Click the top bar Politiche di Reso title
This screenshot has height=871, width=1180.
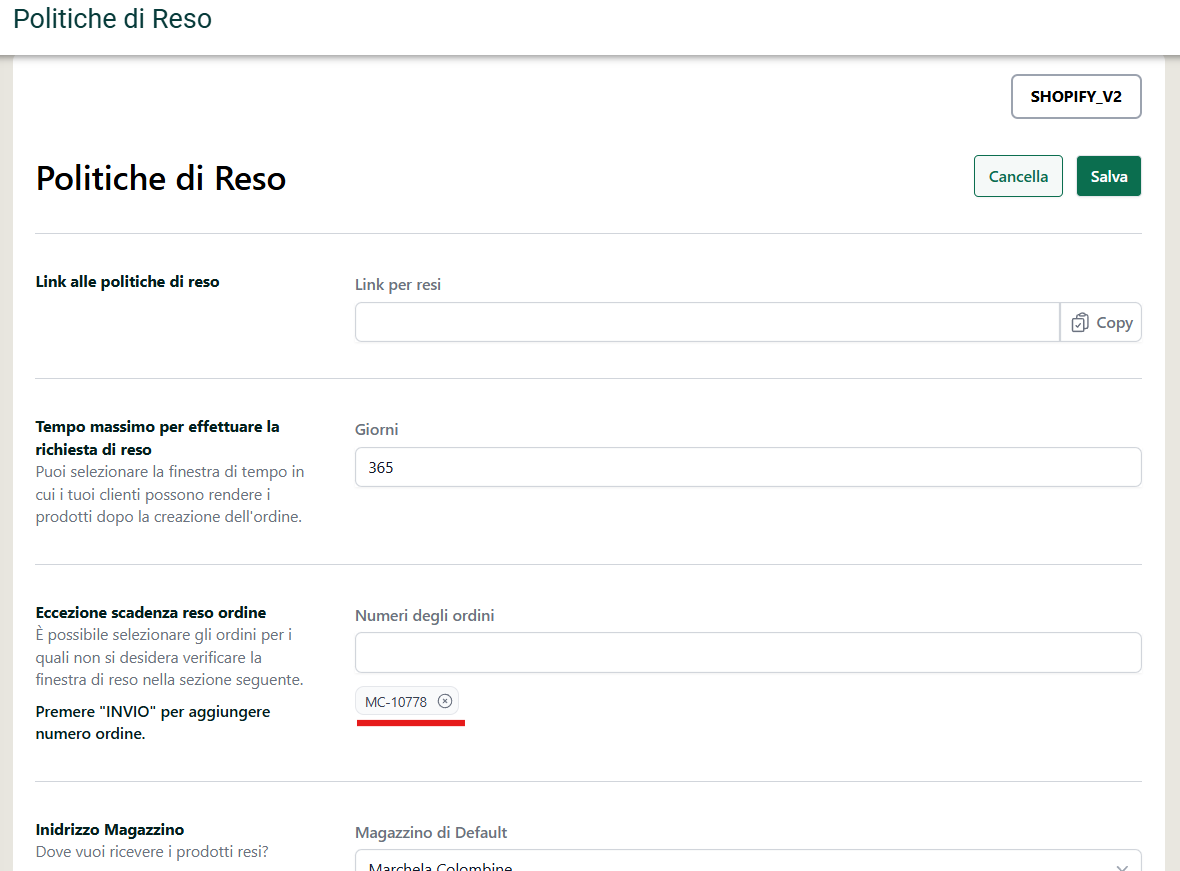point(113,19)
